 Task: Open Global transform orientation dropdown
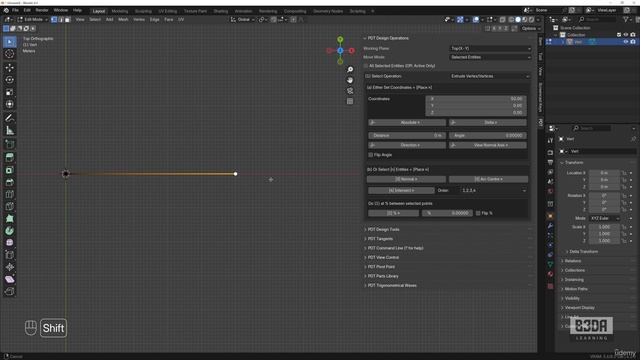(x=243, y=19)
